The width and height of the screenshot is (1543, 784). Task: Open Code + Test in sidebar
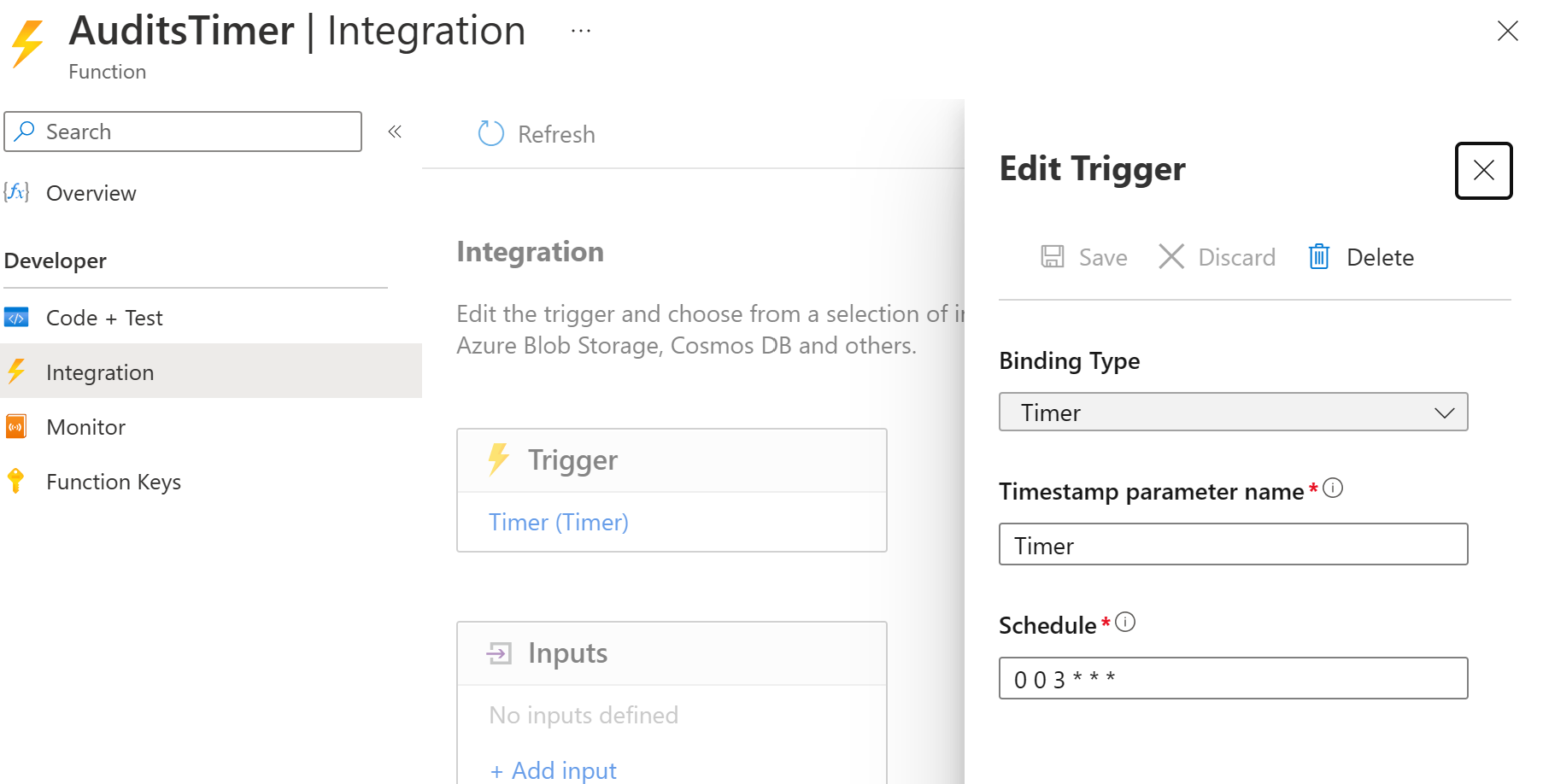point(104,318)
